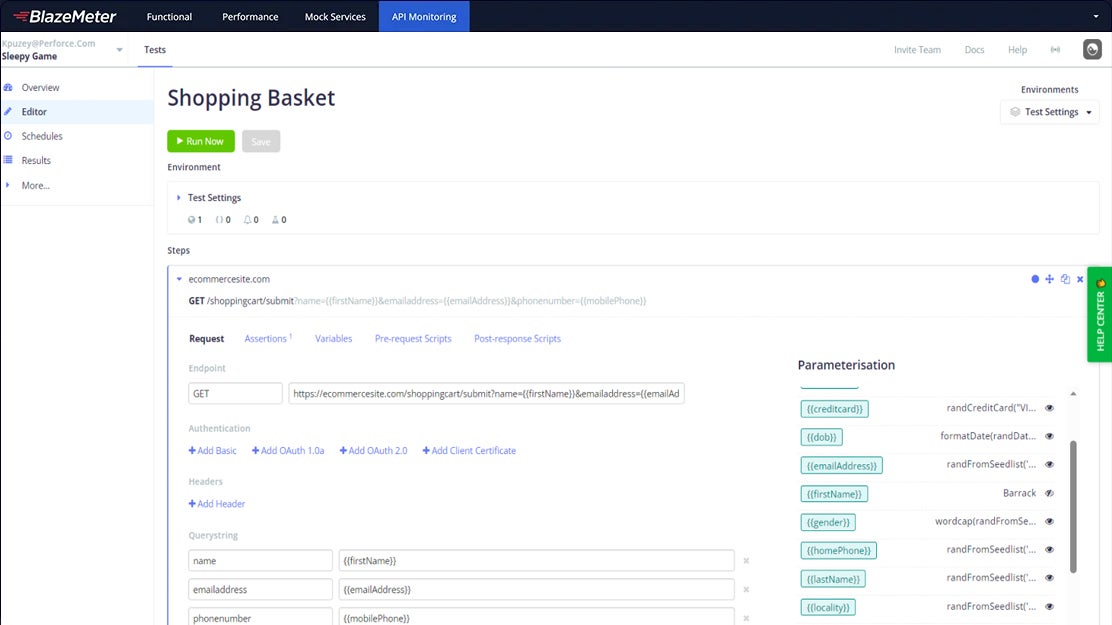Open Schedules in the sidebar
Screen dimensions: 1112x625
(x=42, y=135)
